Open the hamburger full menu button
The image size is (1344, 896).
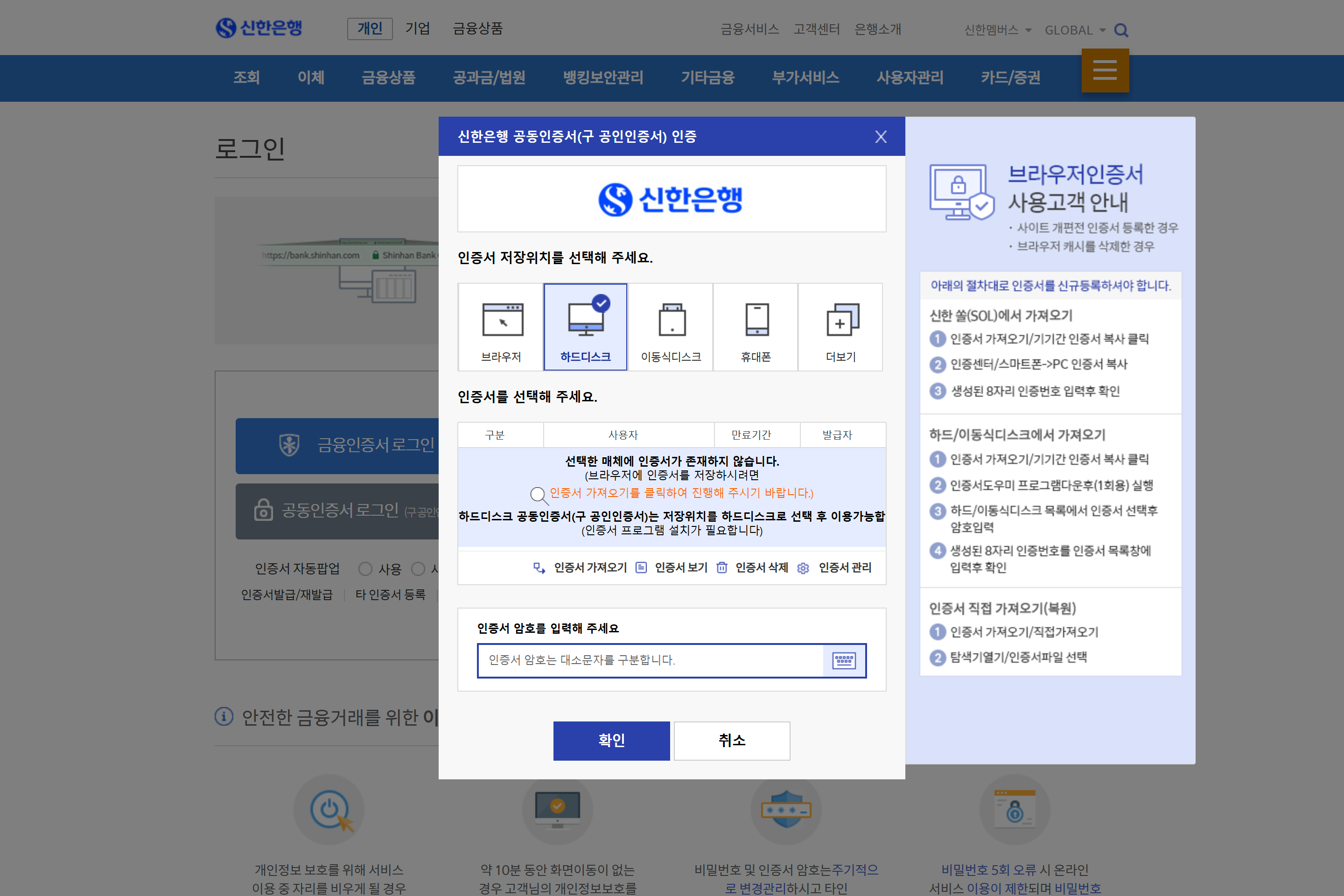[1105, 70]
